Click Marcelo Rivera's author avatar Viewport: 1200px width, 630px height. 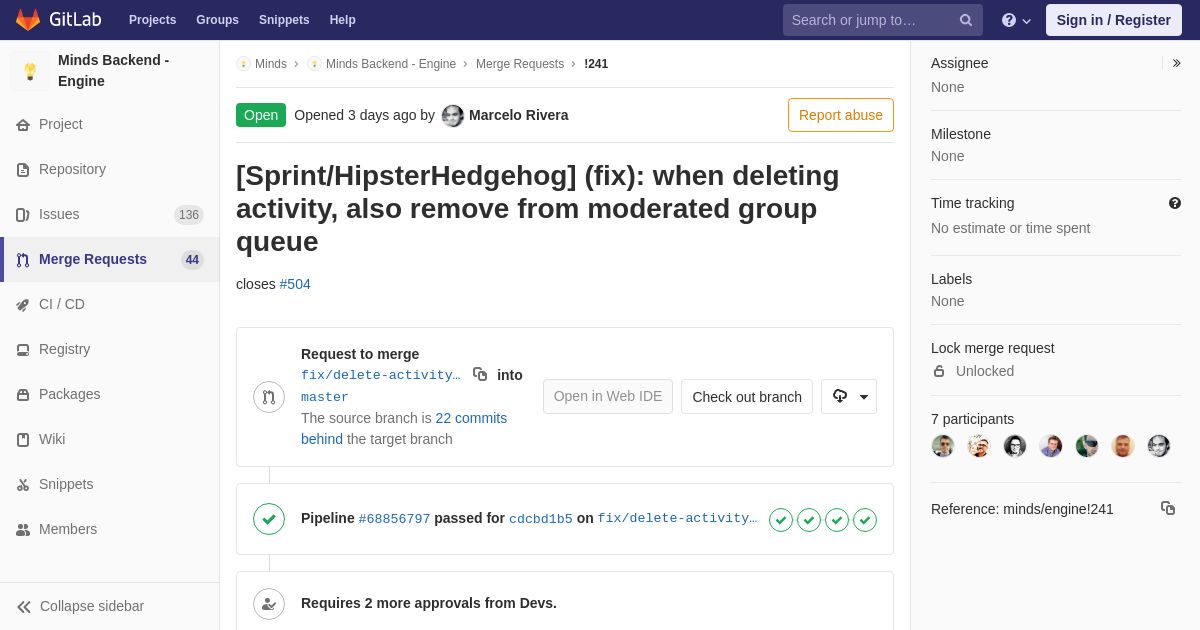(453, 116)
